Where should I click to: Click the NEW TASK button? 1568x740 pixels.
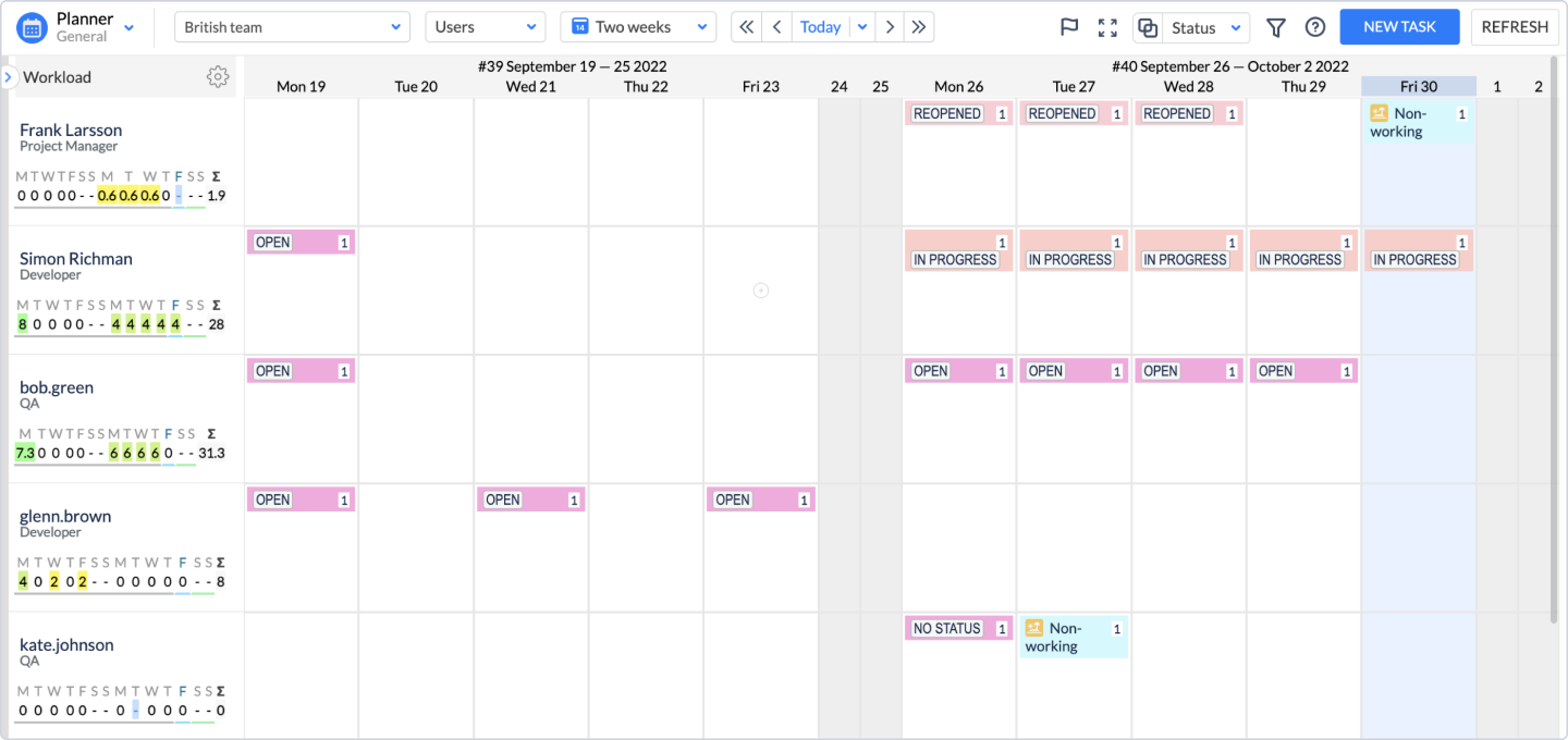(1399, 27)
